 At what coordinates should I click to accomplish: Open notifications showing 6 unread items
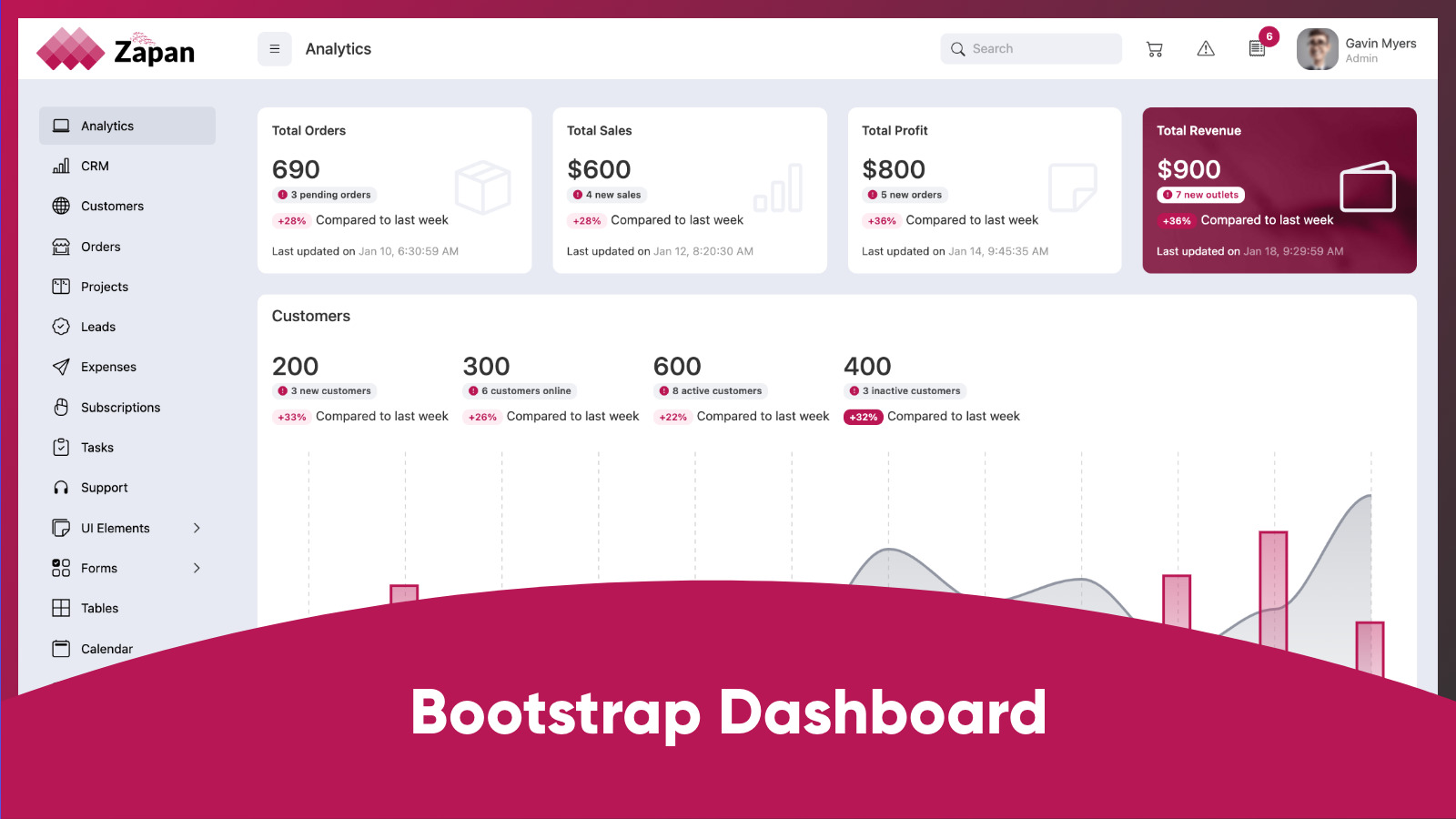tap(1257, 48)
